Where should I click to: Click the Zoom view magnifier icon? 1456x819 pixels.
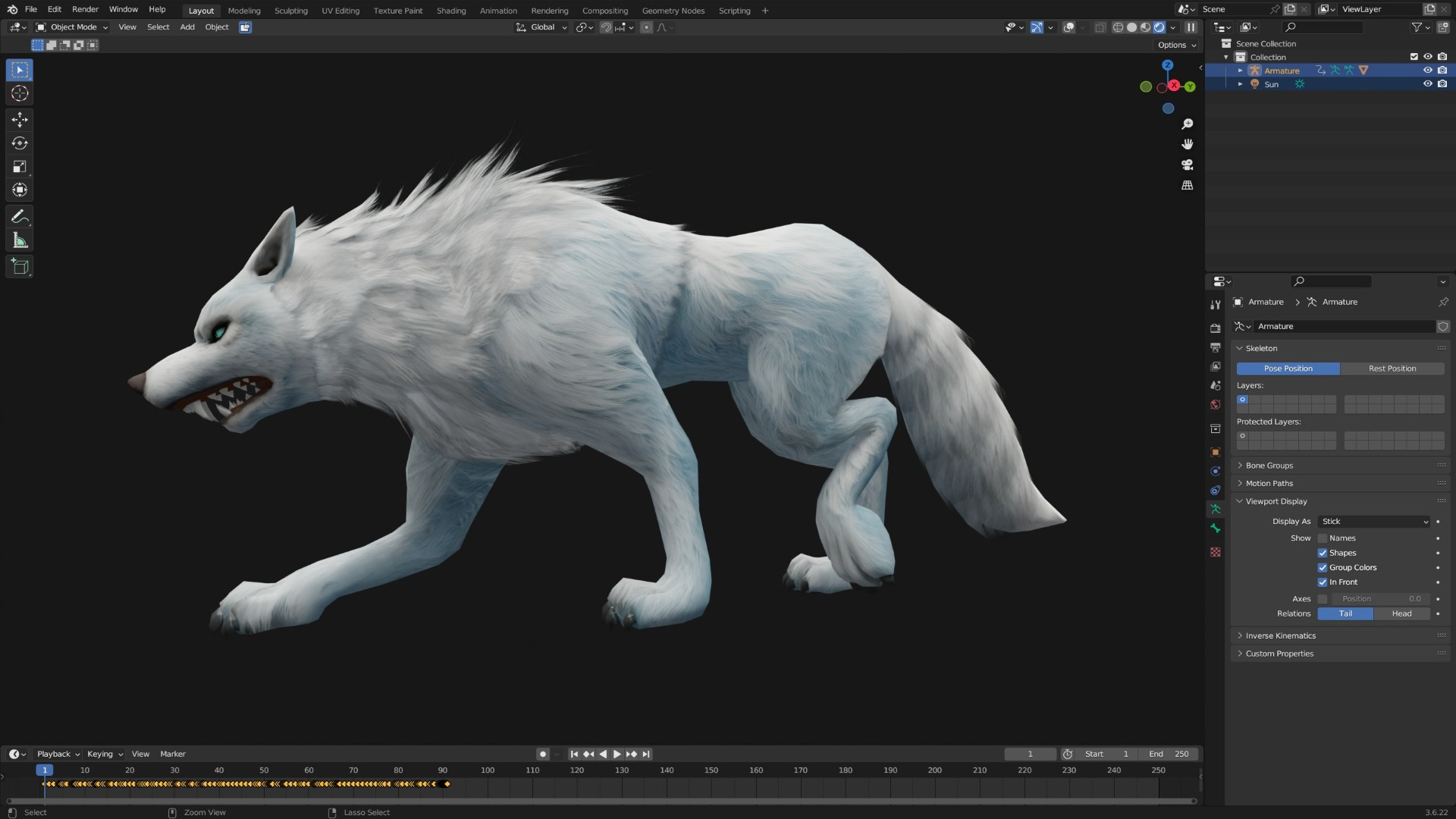(1188, 124)
